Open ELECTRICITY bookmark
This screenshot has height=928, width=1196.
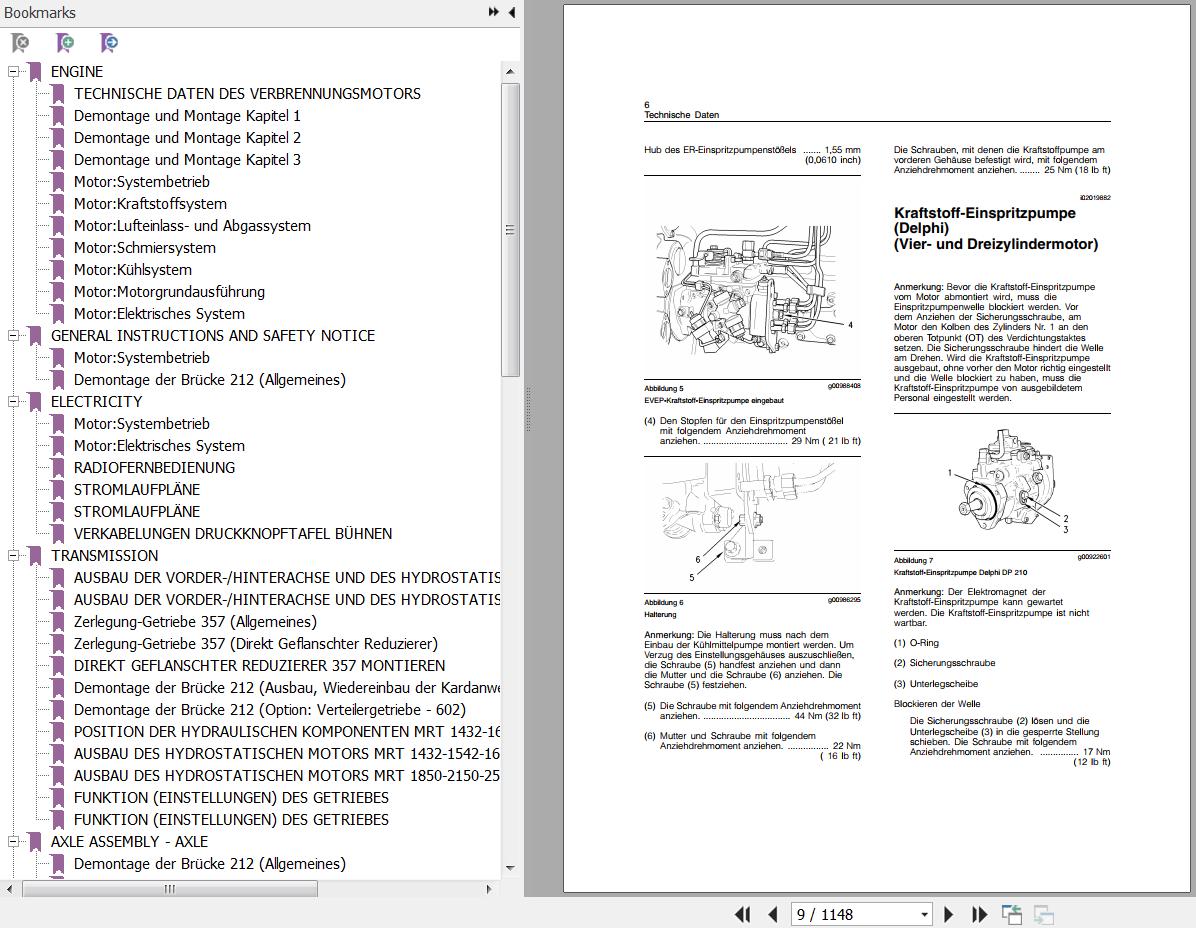(x=96, y=402)
